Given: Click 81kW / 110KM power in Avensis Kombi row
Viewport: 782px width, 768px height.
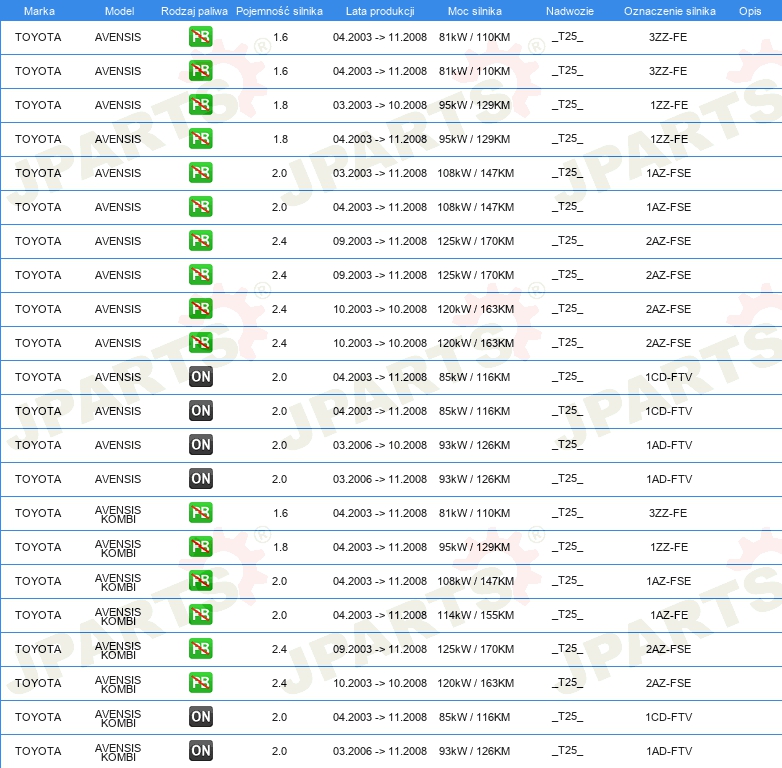Looking at the screenshot, I should click(x=474, y=513).
